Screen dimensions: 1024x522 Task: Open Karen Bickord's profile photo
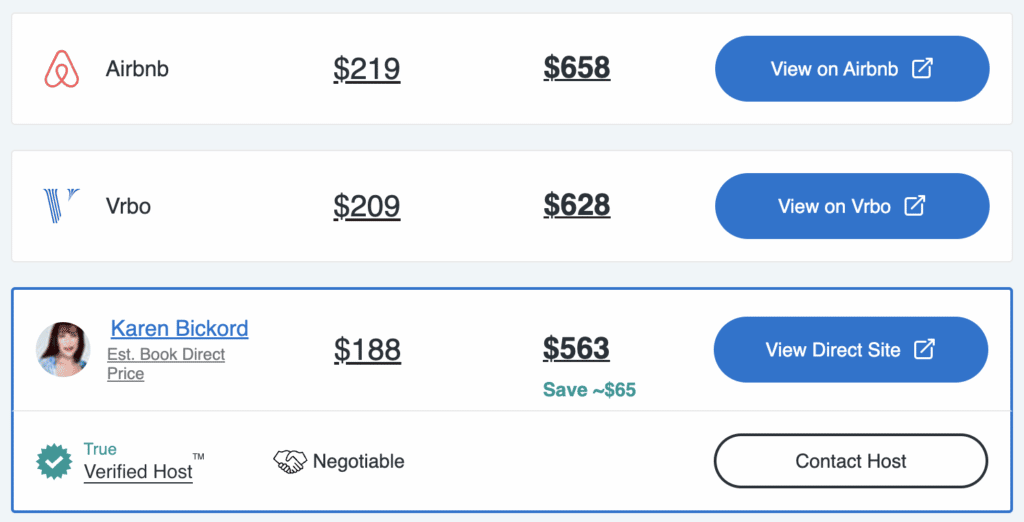[x=63, y=350]
